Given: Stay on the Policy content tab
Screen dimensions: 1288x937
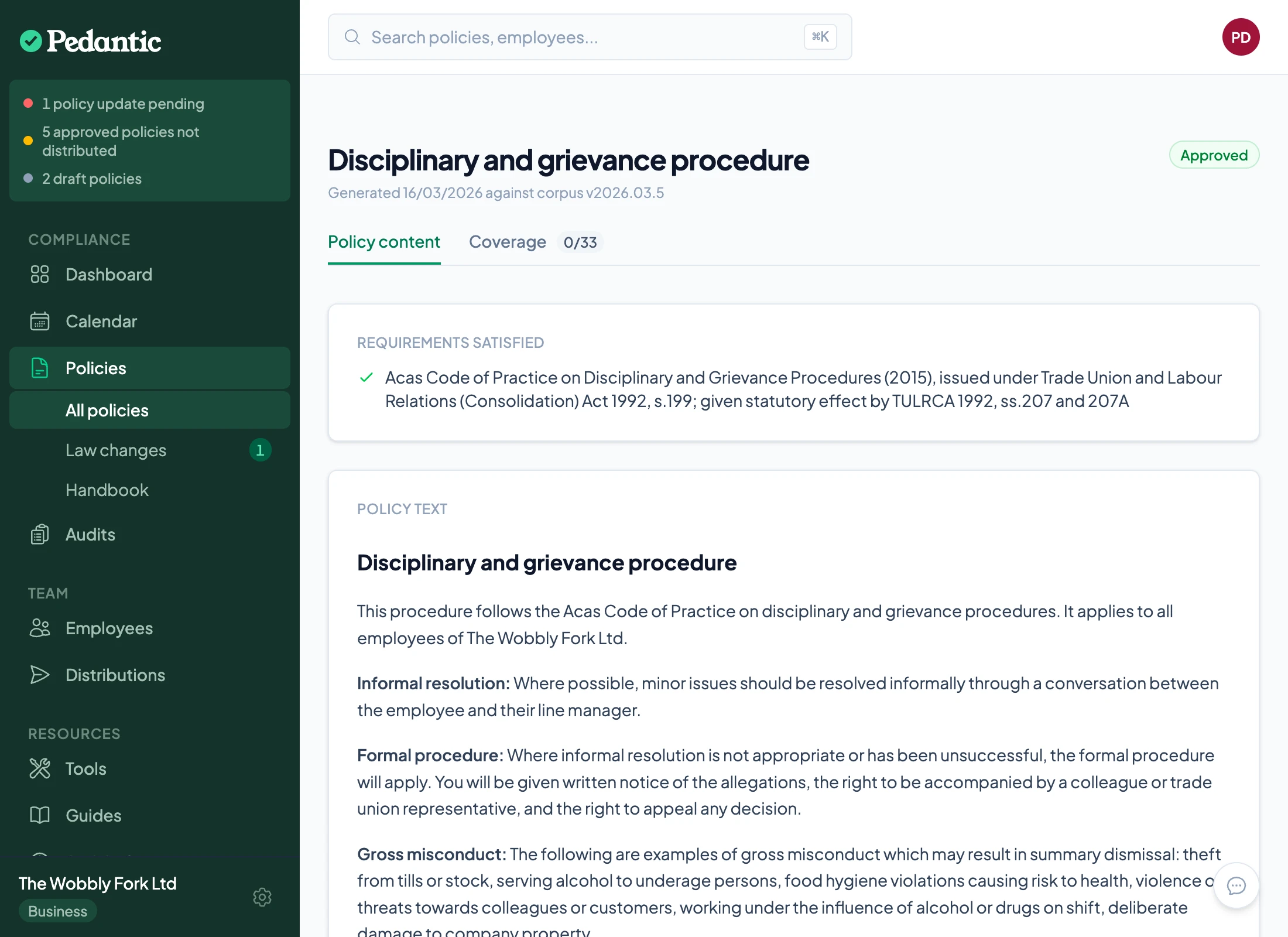Looking at the screenshot, I should 384,242.
